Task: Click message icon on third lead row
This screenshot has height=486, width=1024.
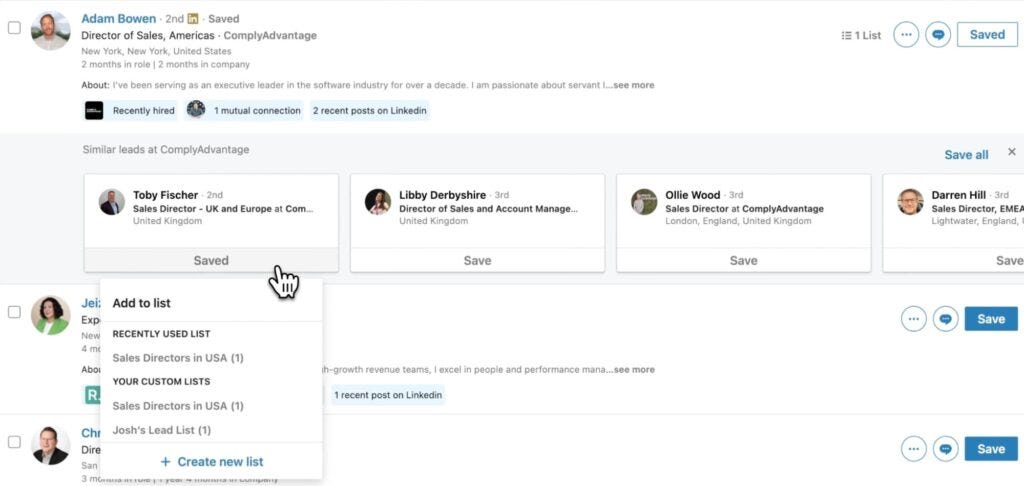Action: point(946,449)
